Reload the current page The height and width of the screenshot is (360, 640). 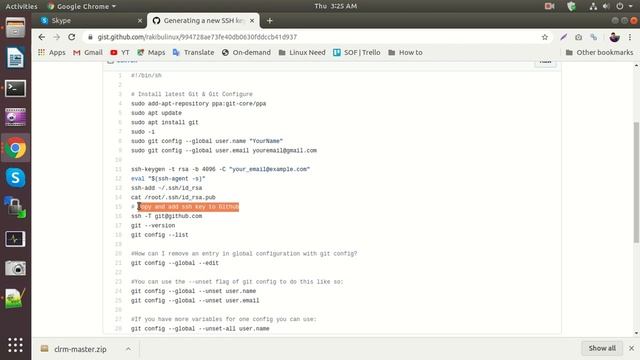point(71,37)
